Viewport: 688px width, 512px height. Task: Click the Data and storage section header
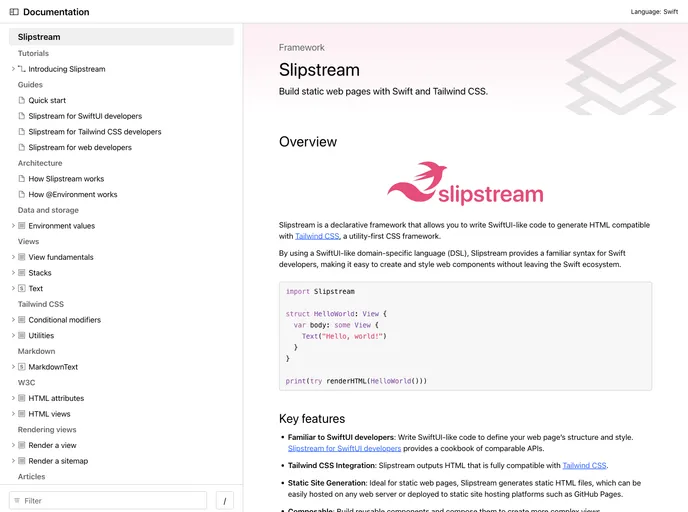pyautogui.click(x=48, y=210)
